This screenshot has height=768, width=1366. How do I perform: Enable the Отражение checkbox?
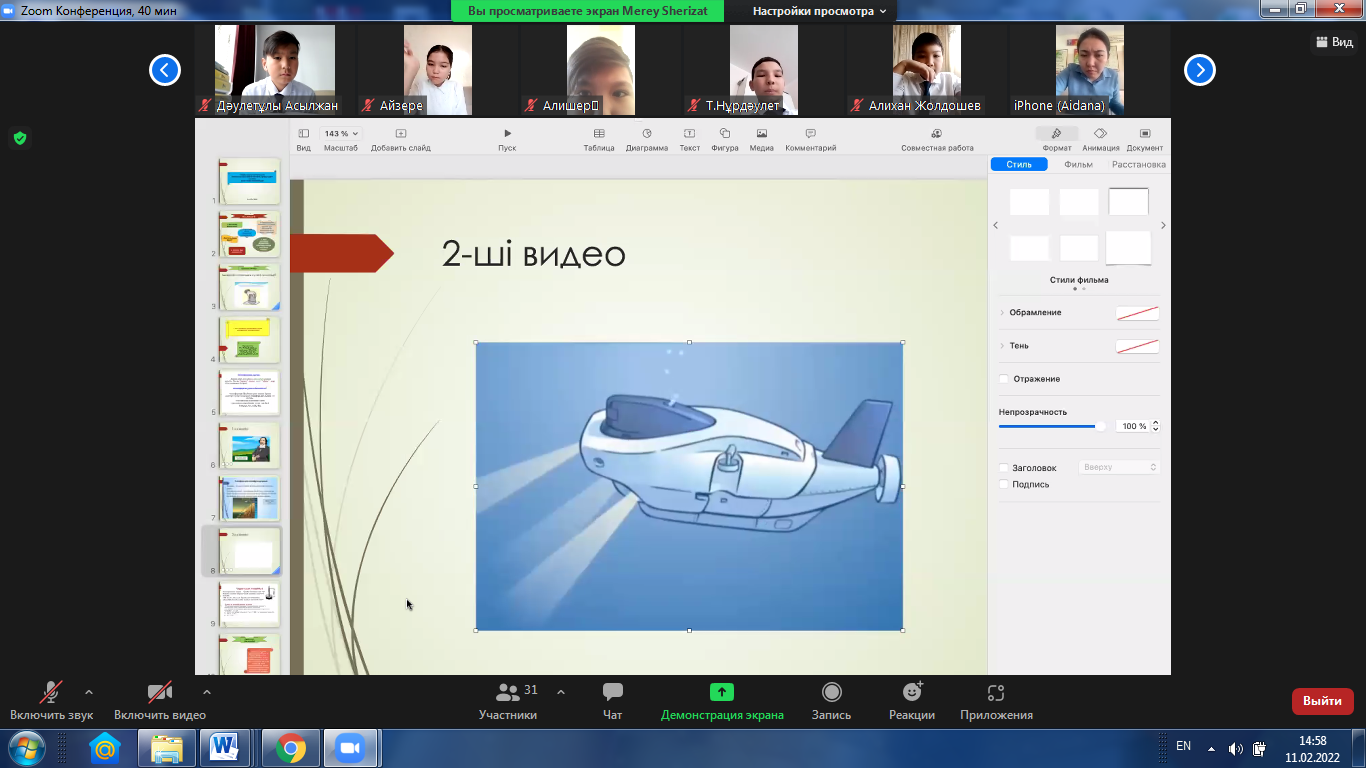(1004, 379)
